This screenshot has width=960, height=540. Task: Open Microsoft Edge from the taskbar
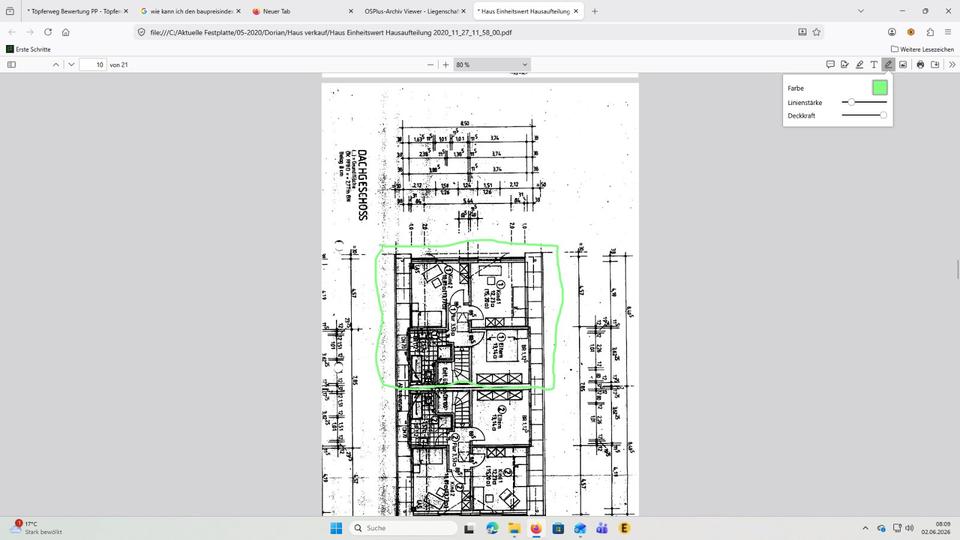click(492, 528)
